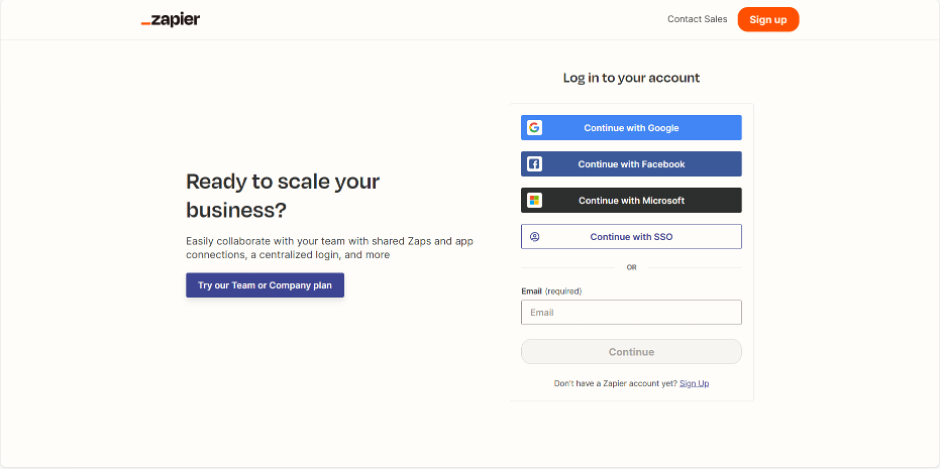The image size is (941, 470).
Task: Follow the Sign Up link below the form
Action: coord(694,383)
